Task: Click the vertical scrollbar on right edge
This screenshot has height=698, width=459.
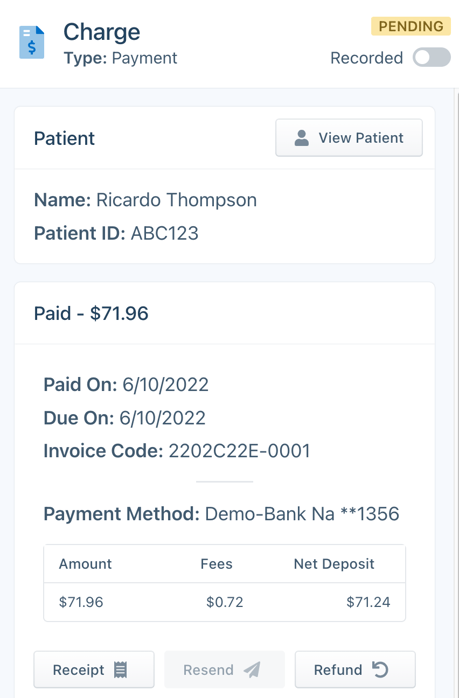Action: pos(456,392)
